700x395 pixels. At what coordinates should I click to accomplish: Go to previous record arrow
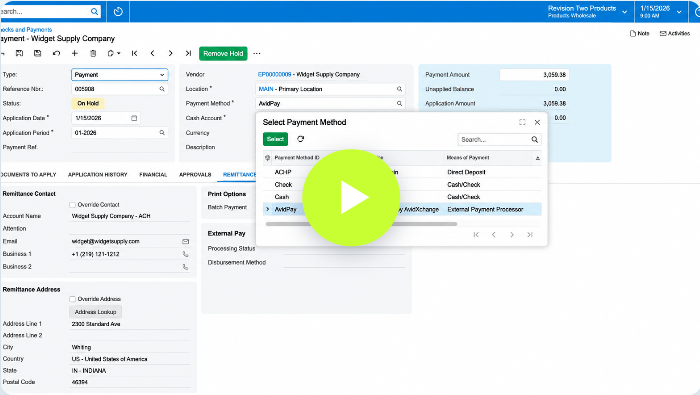(152, 53)
